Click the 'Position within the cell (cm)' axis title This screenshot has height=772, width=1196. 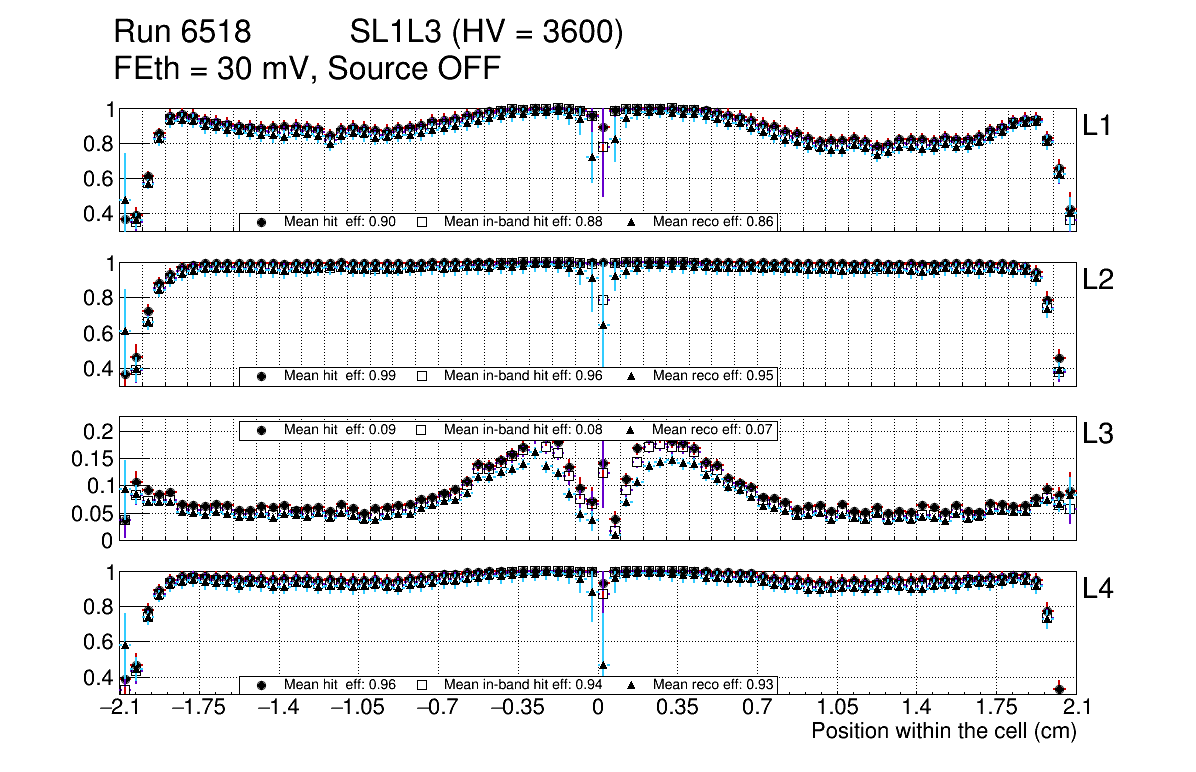[x=943, y=731]
